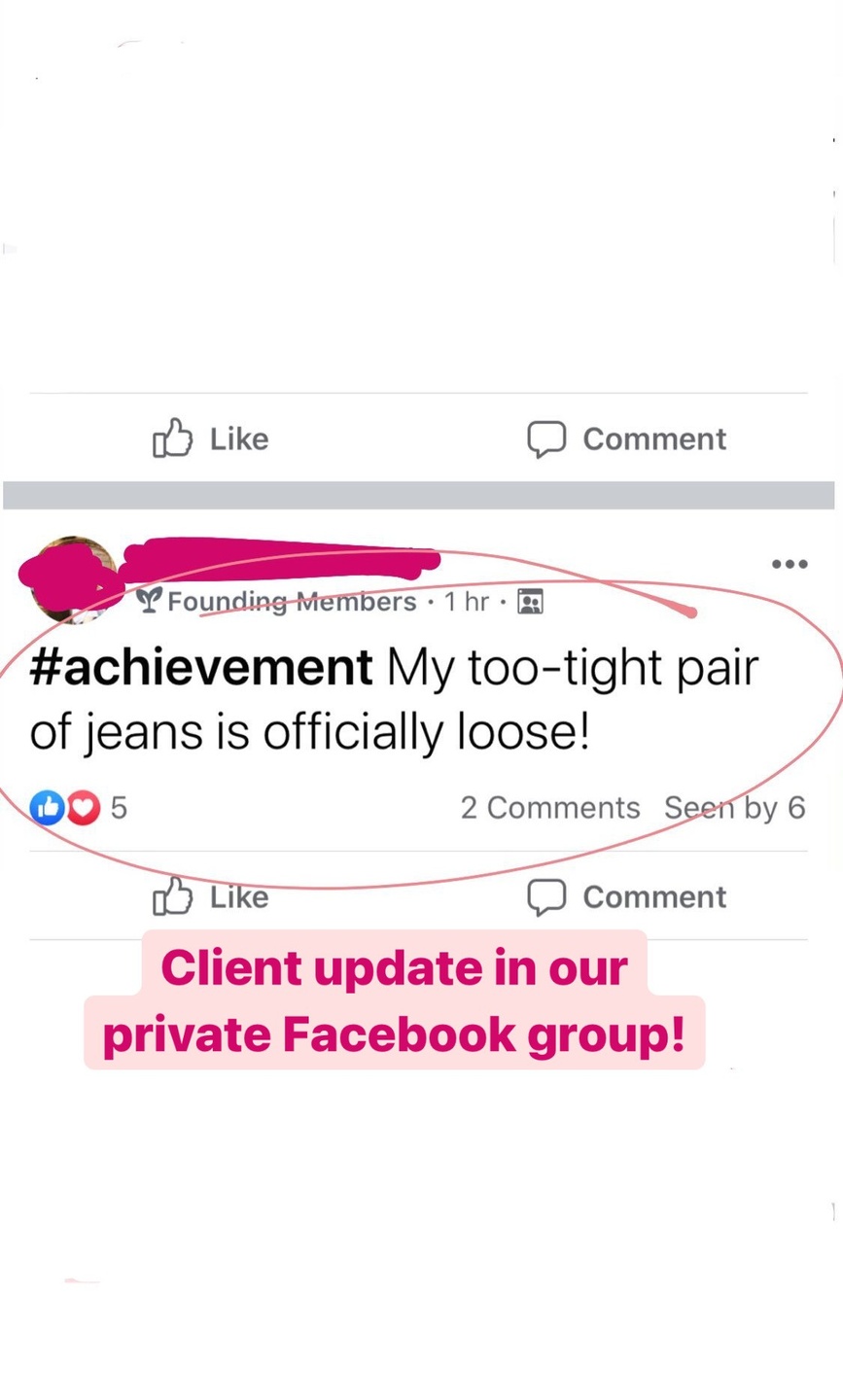Select the 'too-tight pair of jeans' post text
The height and width of the screenshot is (1400, 843).
pyautogui.click(x=394, y=700)
